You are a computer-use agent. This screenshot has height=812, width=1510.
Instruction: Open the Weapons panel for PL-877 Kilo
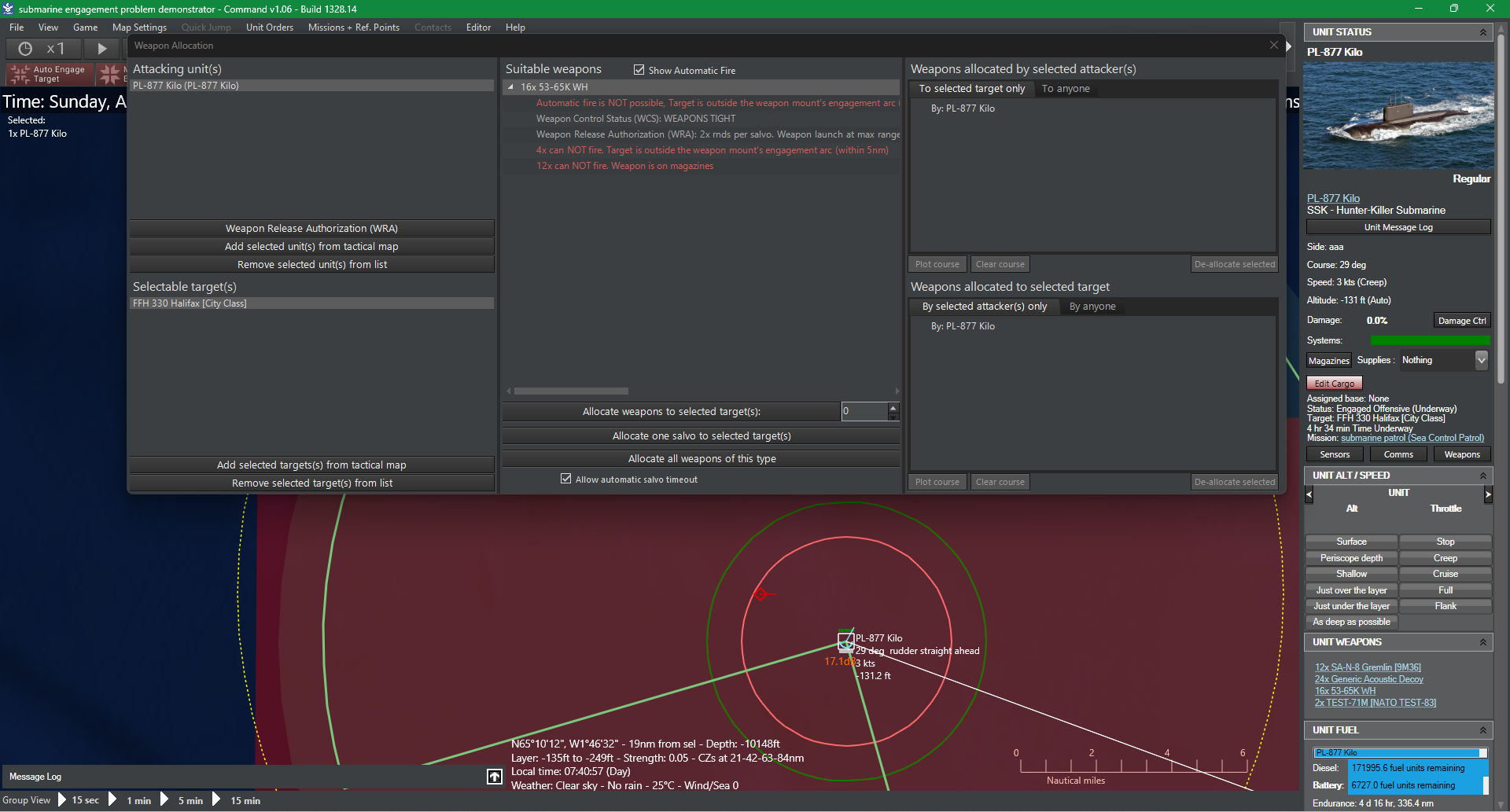pyautogui.click(x=1461, y=454)
